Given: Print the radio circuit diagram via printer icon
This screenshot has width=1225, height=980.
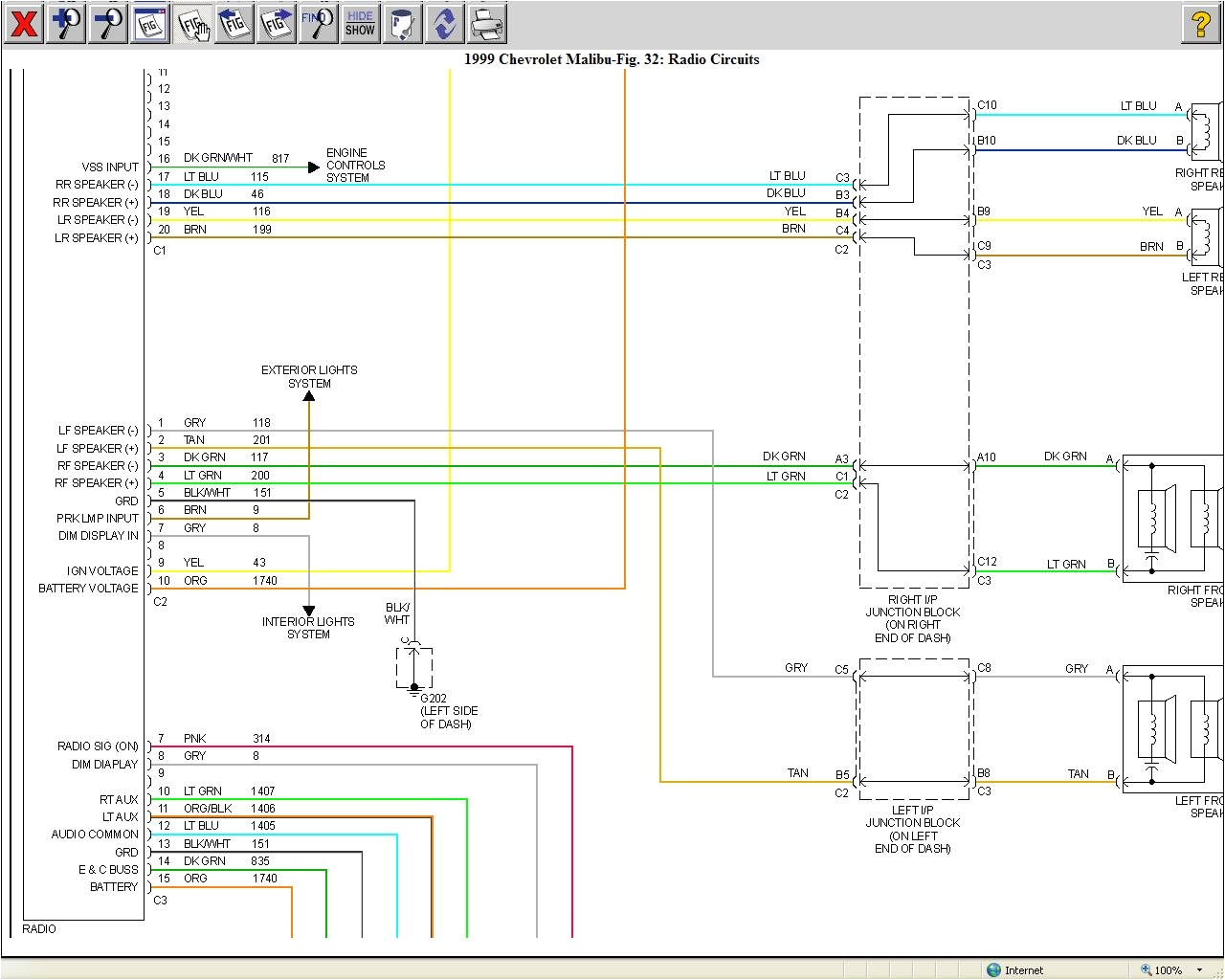Looking at the screenshot, I should coord(487,23).
